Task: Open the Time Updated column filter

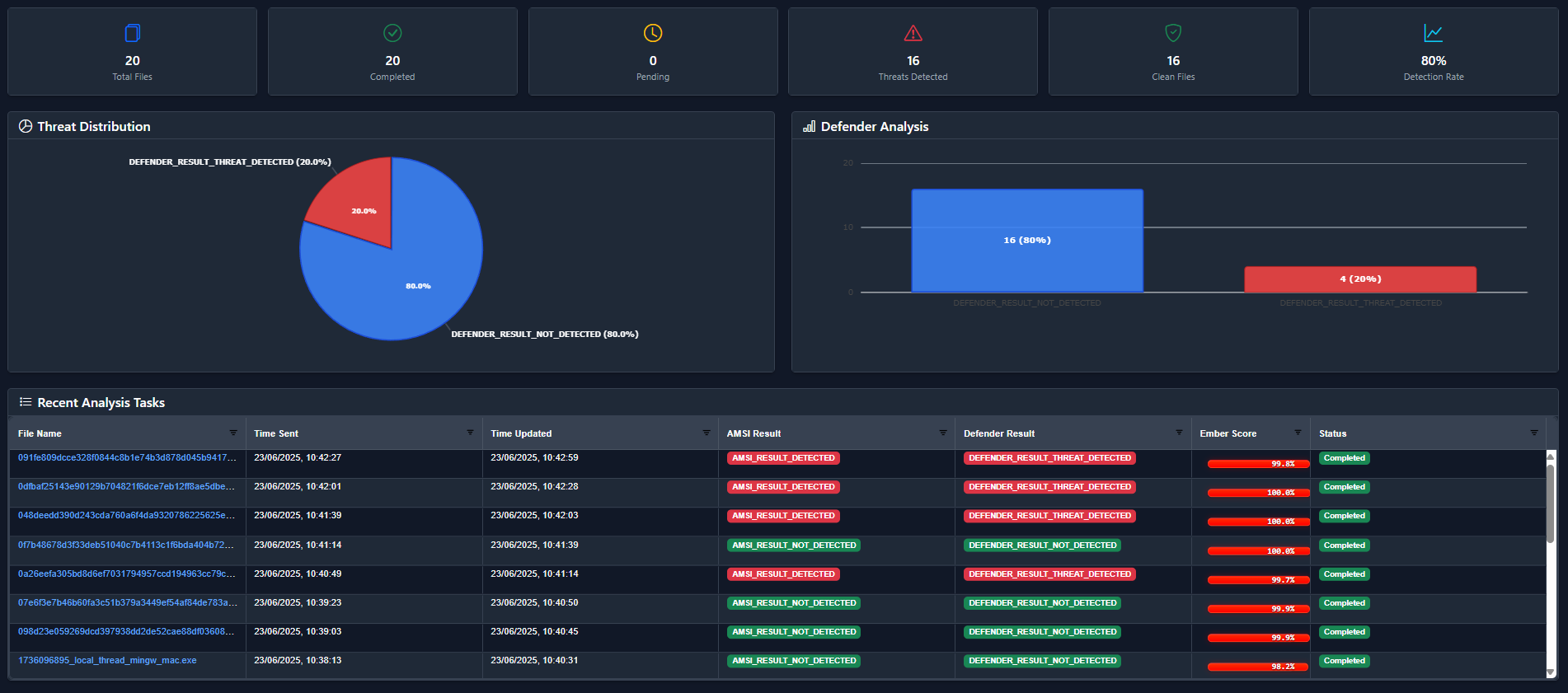Action: (707, 433)
